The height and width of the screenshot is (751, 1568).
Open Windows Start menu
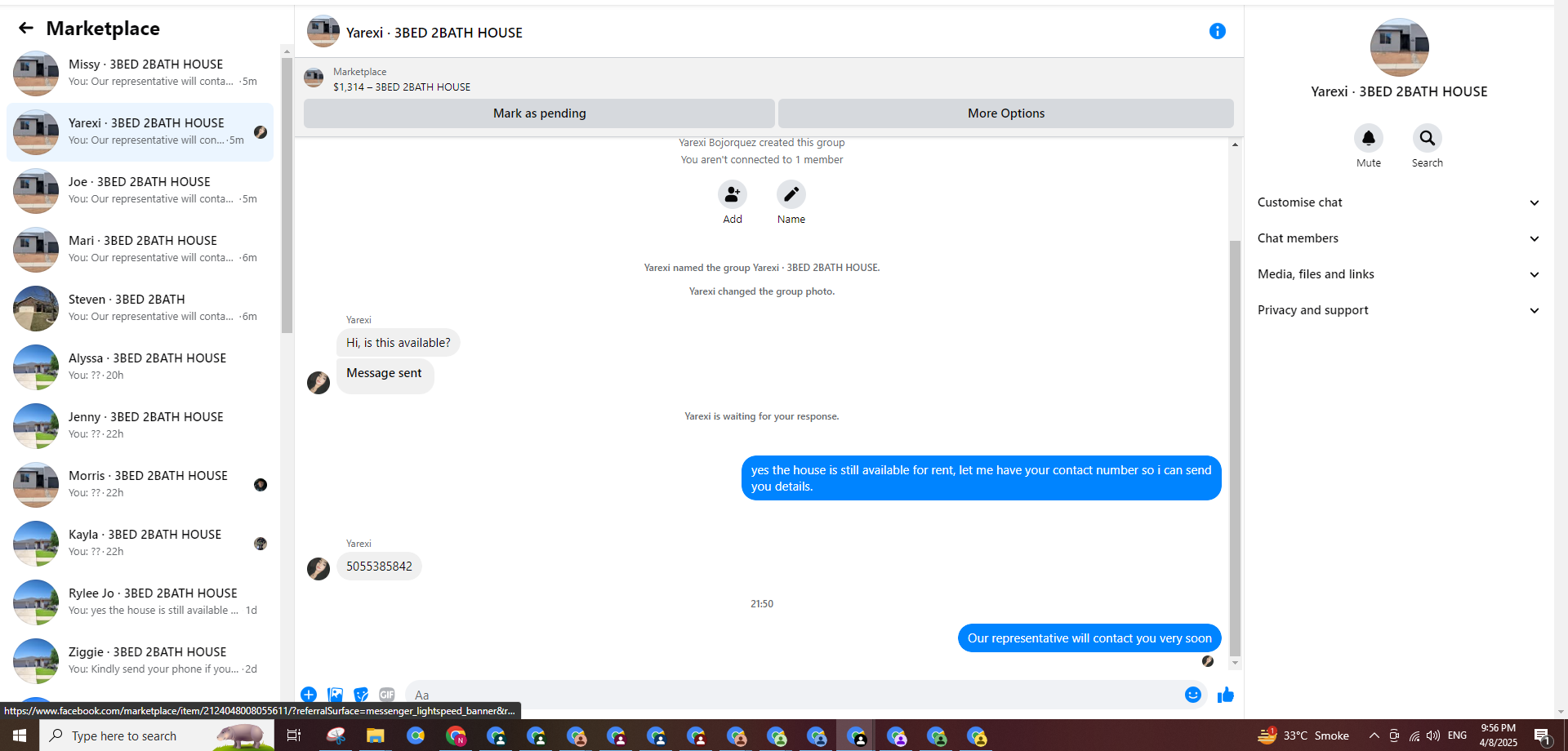20,735
